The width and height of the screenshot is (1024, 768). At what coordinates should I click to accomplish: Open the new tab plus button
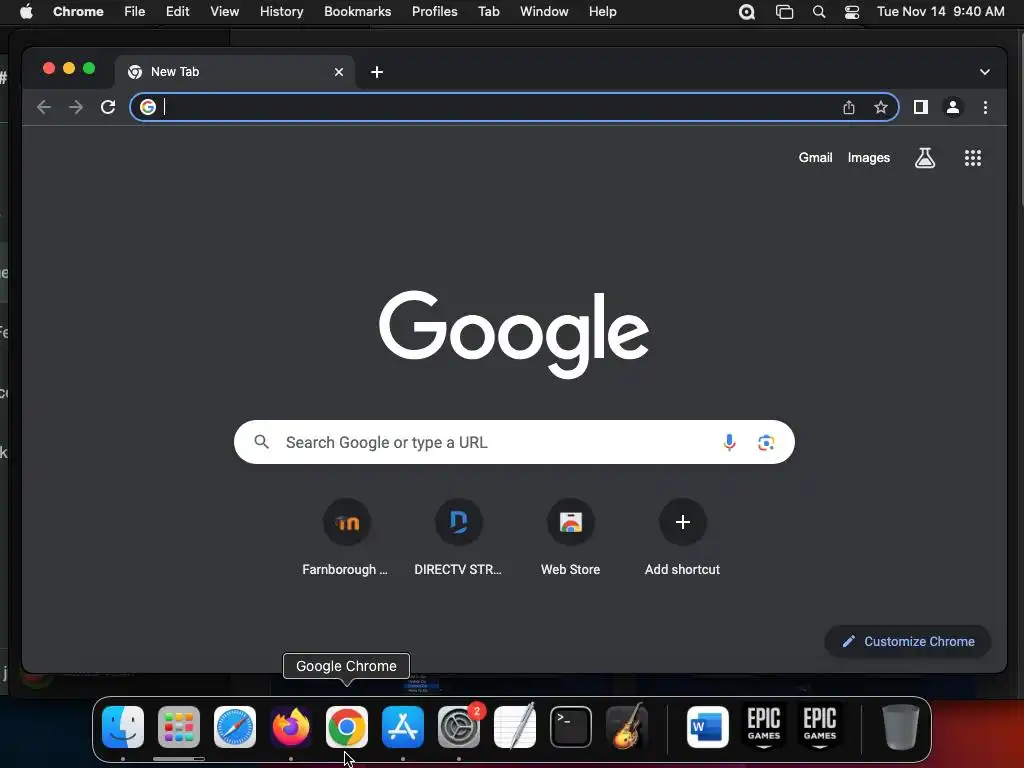pos(377,72)
